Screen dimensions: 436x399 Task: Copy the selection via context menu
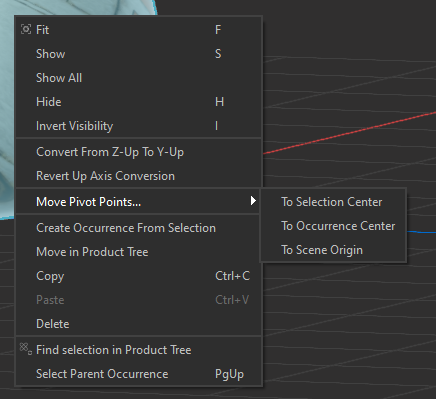[x=138, y=276]
